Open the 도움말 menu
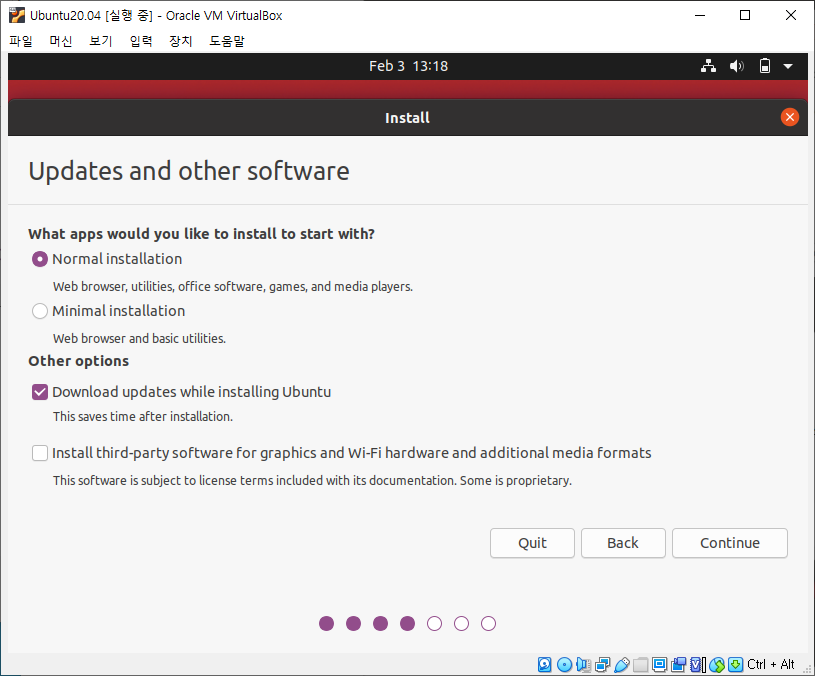This screenshot has height=676, width=815. [227, 41]
